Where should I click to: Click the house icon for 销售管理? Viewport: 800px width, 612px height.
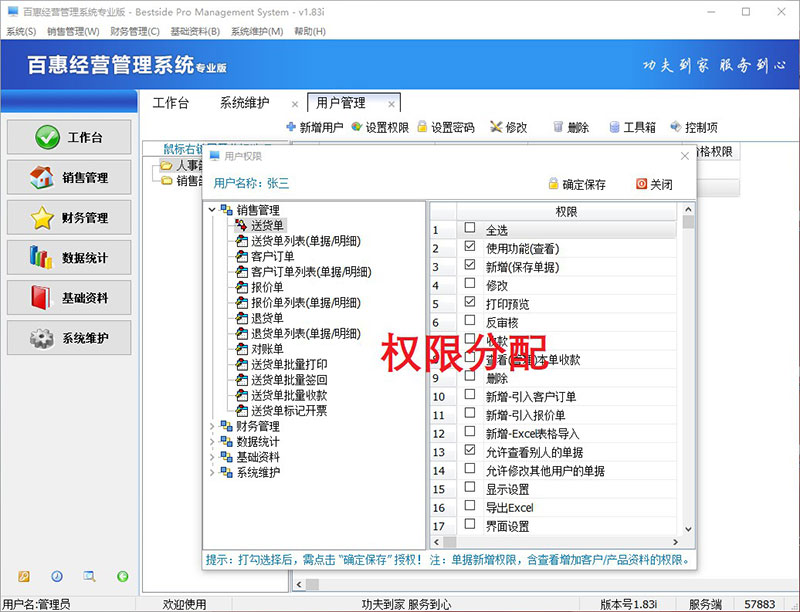click(x=42, y=177)
